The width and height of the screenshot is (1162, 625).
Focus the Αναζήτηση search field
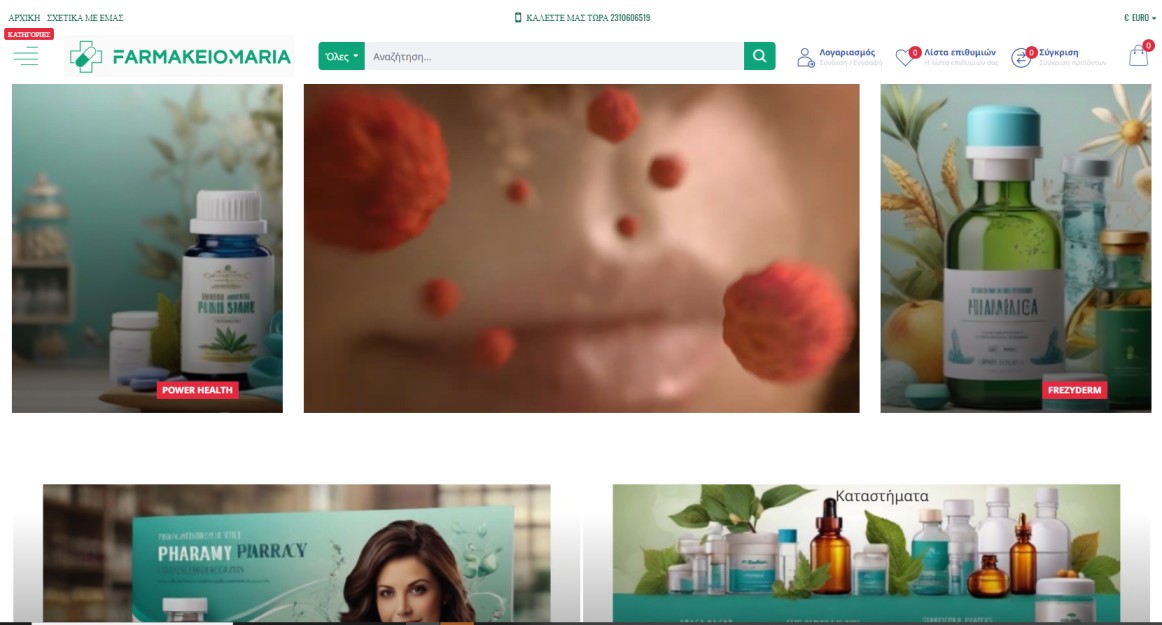pos(553,57)
